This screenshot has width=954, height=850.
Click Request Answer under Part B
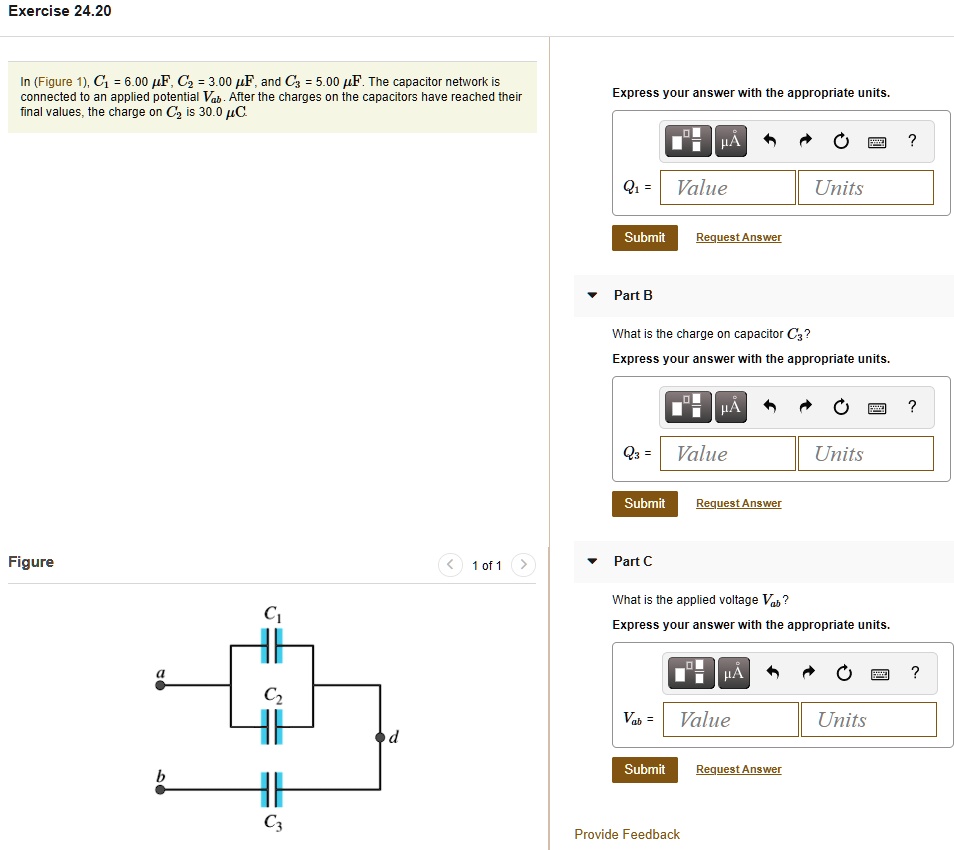738,503
